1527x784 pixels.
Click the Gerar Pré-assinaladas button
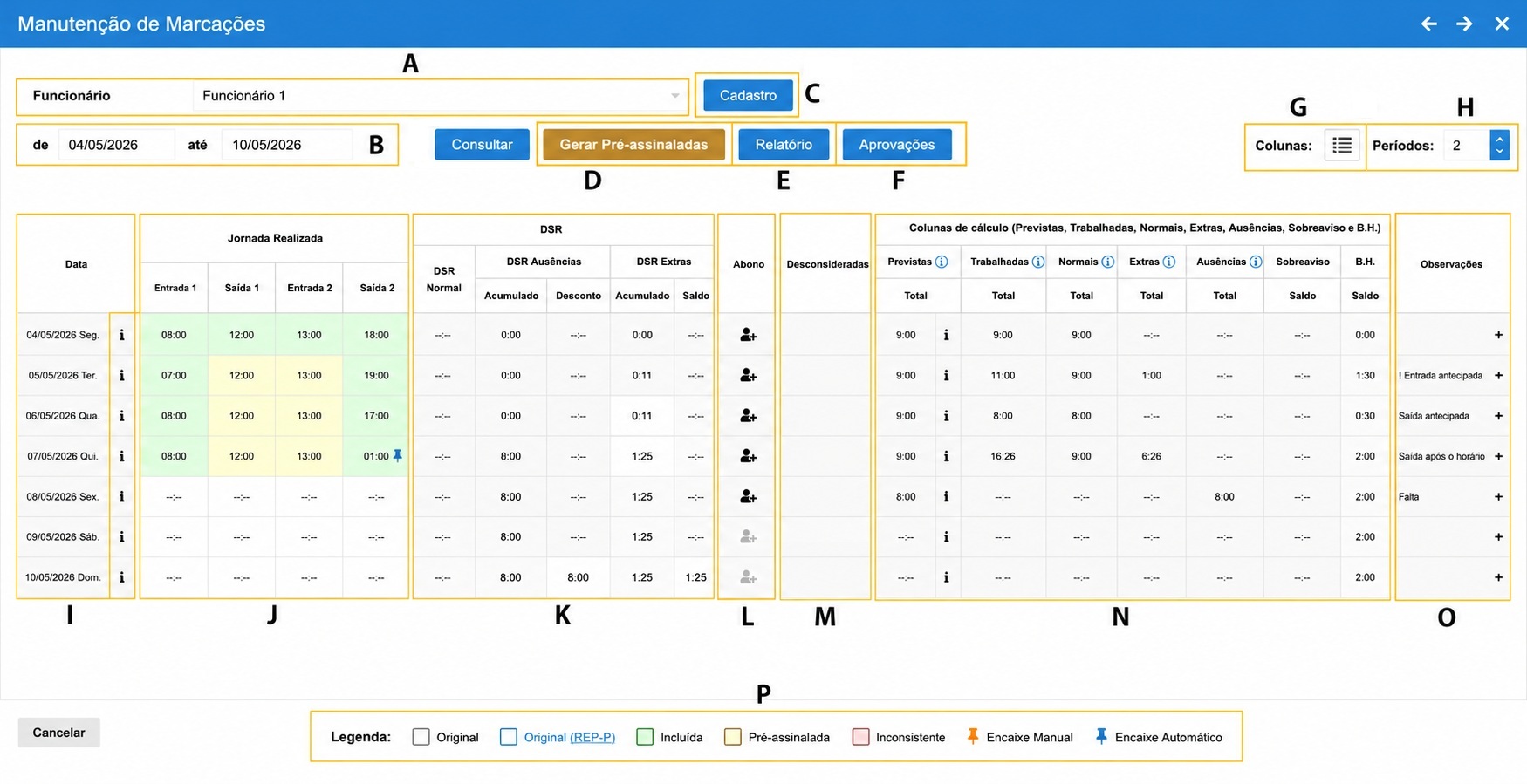pyautogui.click(x=633, y=145)
